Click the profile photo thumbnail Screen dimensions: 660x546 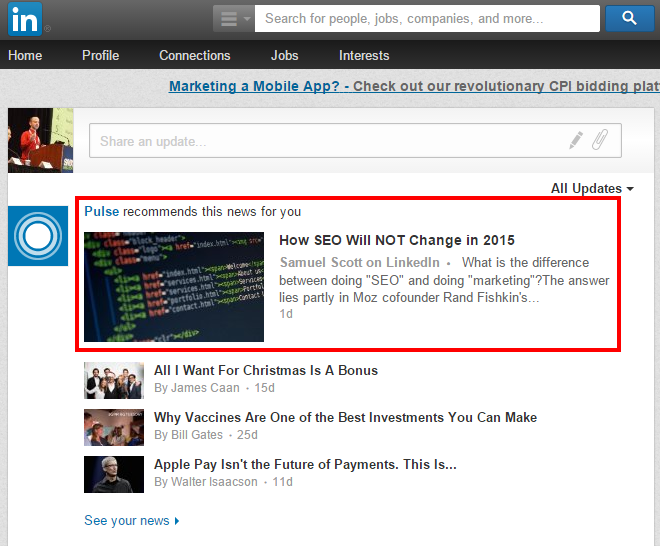(40, 140)
